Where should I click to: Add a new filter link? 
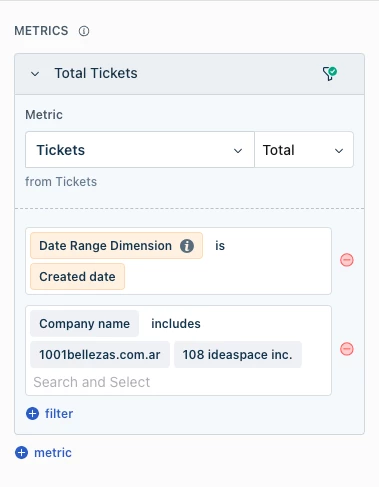point(59,414)
